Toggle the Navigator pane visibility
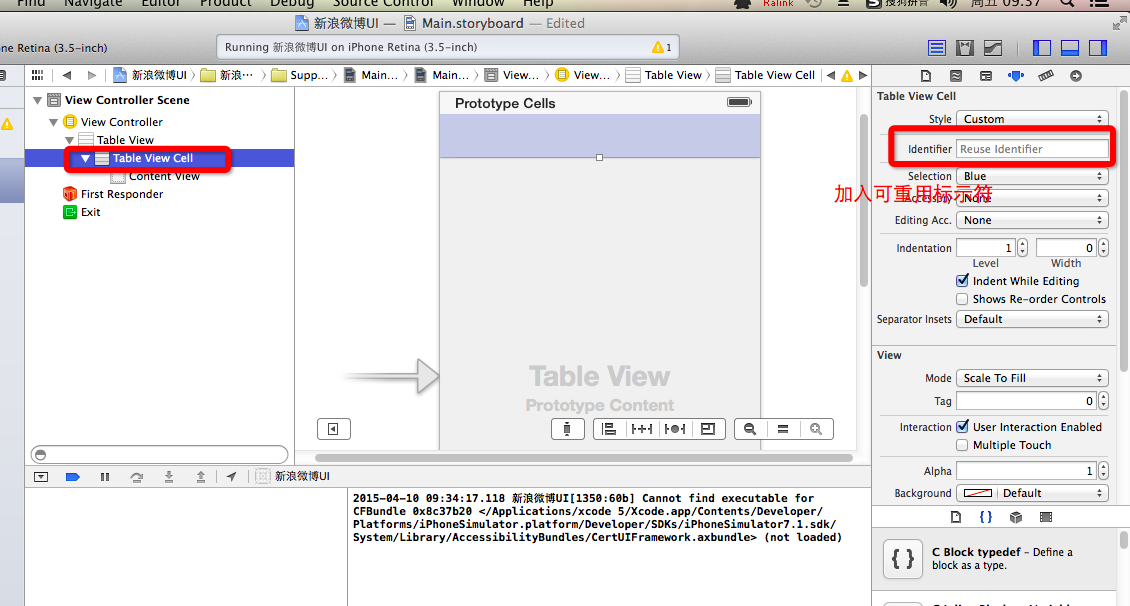Viewport: 1130px width, 606px height. (x=1041, y=48)
